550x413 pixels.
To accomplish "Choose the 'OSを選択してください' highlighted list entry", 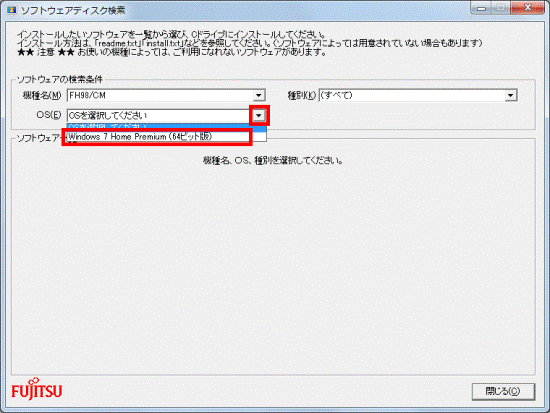I will [x=167, y=127].
